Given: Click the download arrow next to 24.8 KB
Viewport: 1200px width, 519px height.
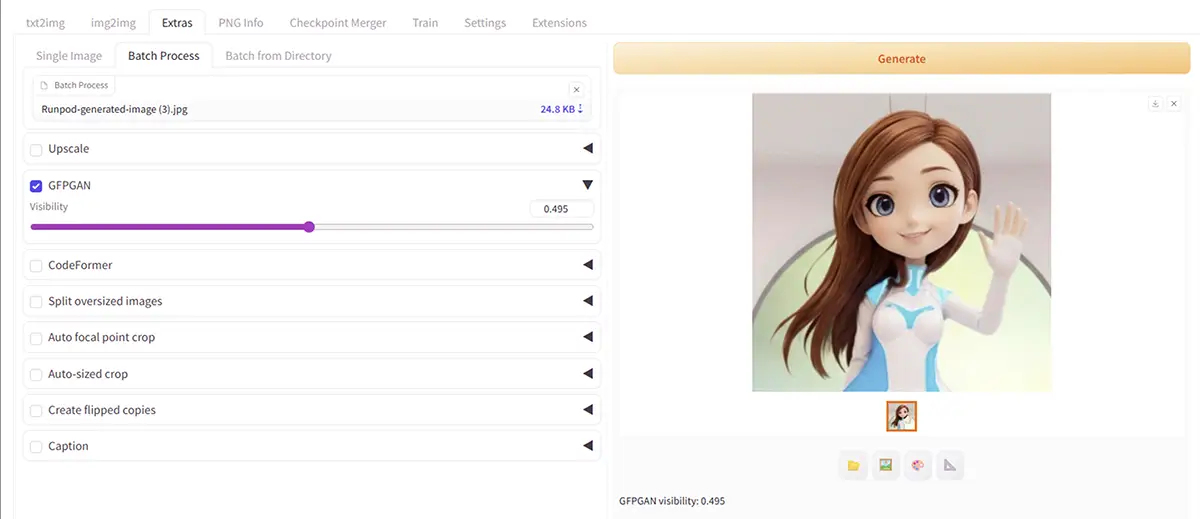Looking at the screenshot, I should click(x=580, y=109).
